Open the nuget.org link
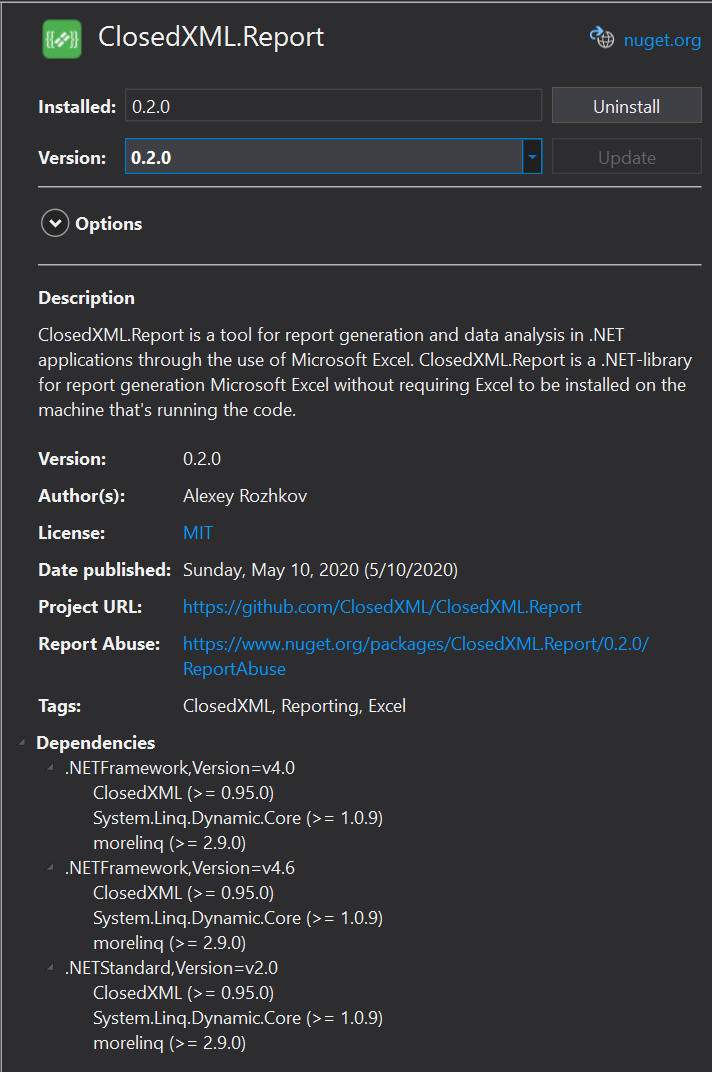 pyautogui.click(x=662, y=40)
